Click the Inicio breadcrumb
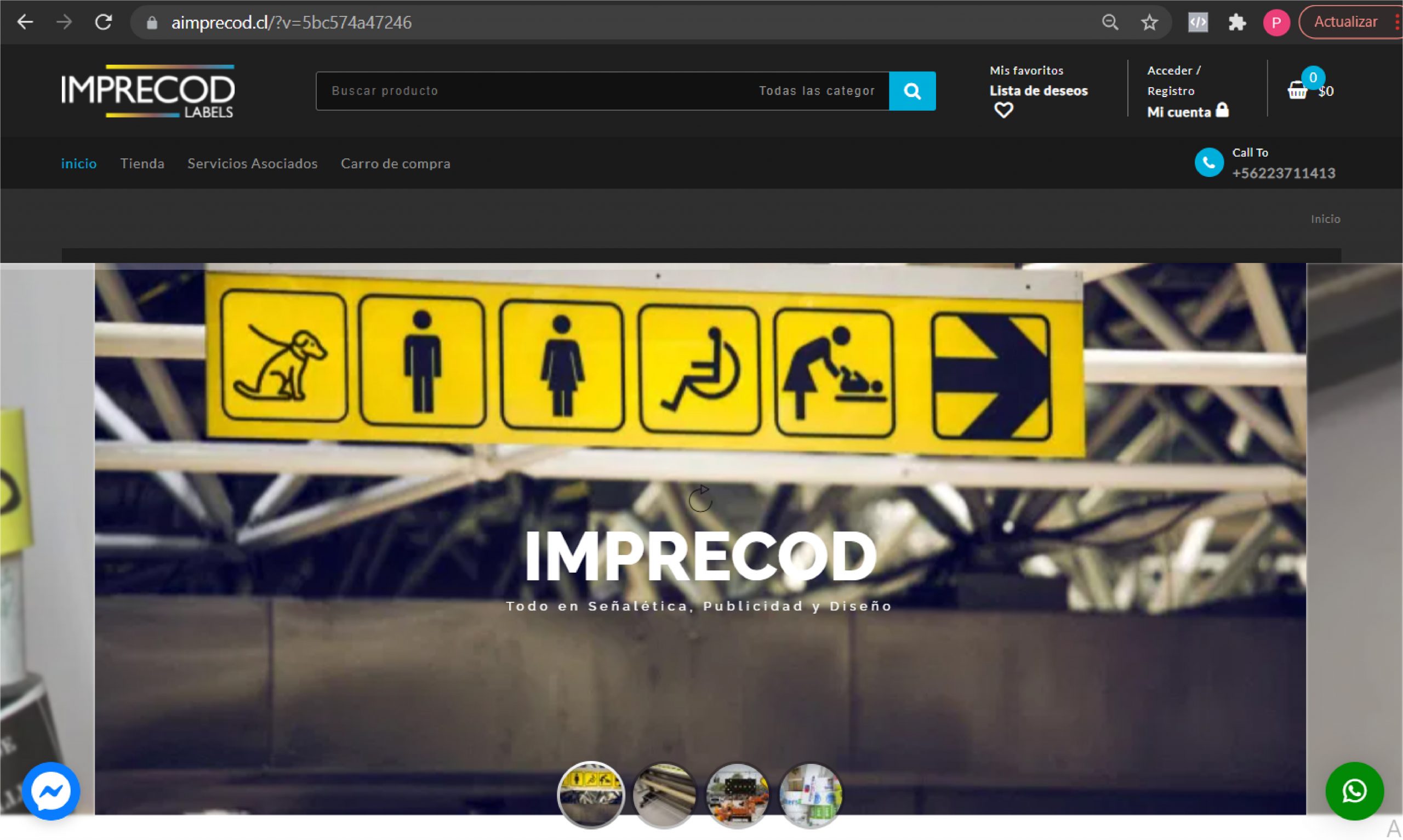 pyautogui.click(x=1325, y=219)
